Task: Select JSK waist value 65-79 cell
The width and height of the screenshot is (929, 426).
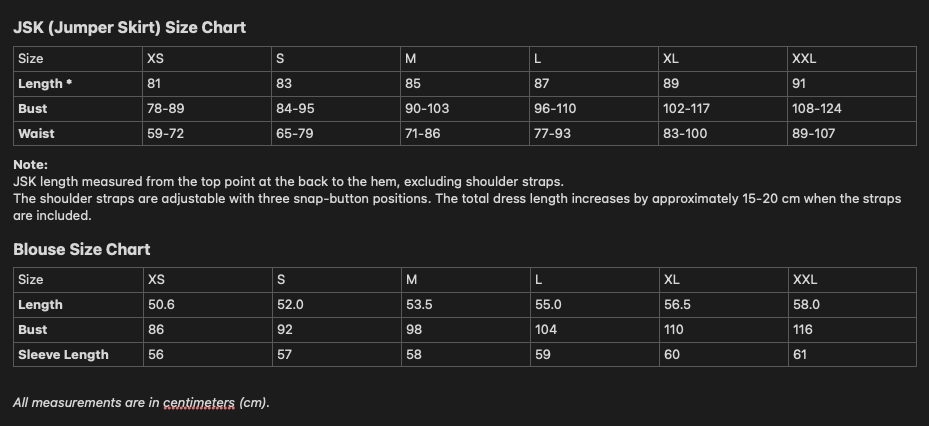Action: (295, 133)
